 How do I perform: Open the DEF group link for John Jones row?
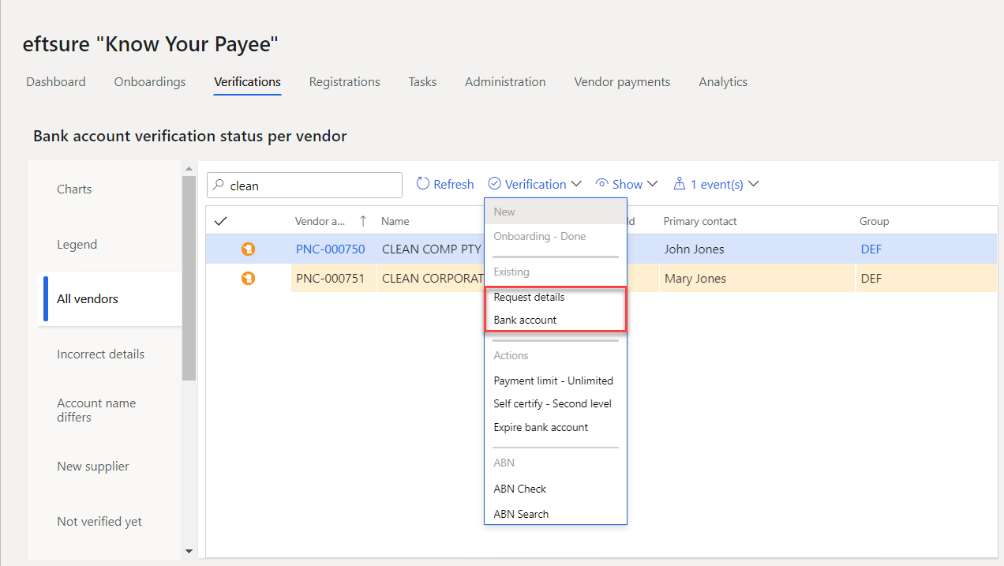coord(871,249)
